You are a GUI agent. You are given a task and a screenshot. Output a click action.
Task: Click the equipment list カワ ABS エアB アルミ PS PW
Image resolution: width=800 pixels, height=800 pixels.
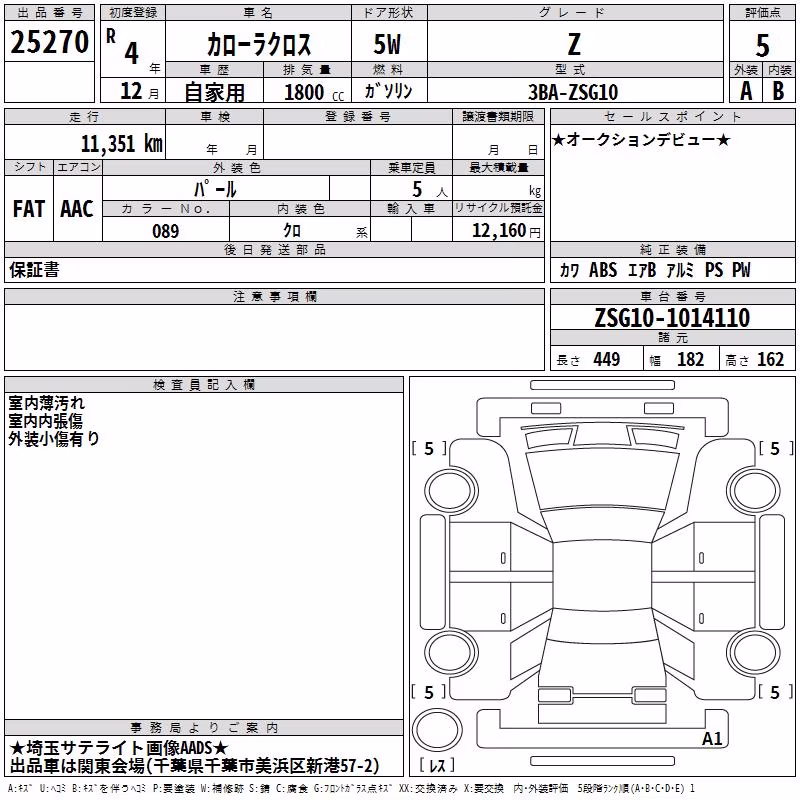click(655, 270)
